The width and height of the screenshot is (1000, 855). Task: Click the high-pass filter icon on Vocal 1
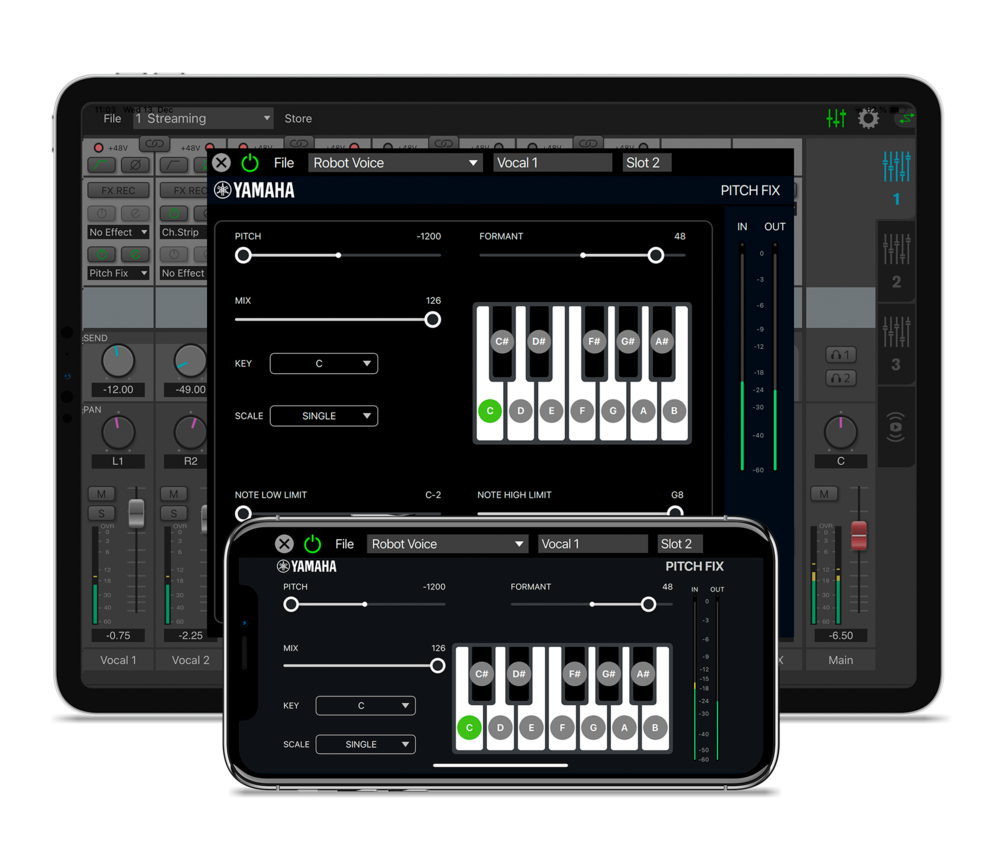point(102,165)
